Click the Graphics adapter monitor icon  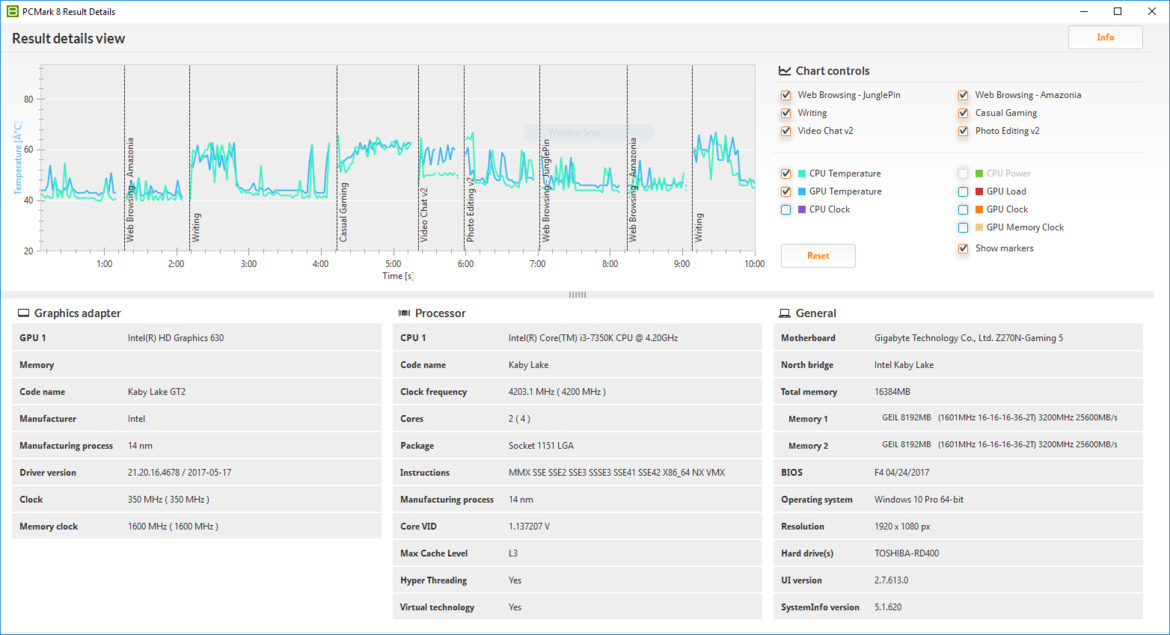click(x=23, y=313)
